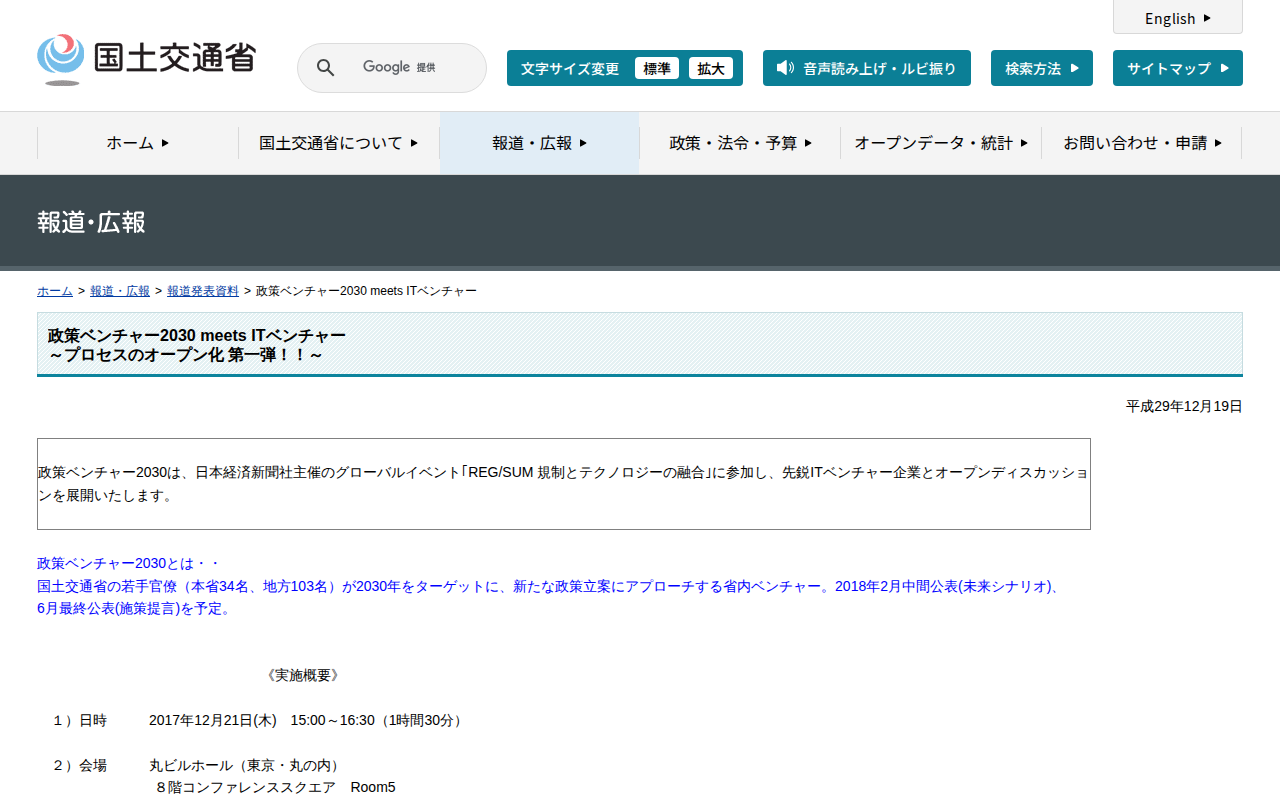Click the Google search input field
This screenshot has height=800, width=1280.
point(392,68)
